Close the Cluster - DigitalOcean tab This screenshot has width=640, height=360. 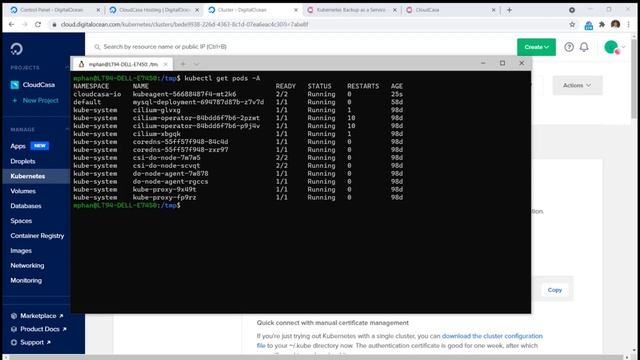tap(296, 10)
